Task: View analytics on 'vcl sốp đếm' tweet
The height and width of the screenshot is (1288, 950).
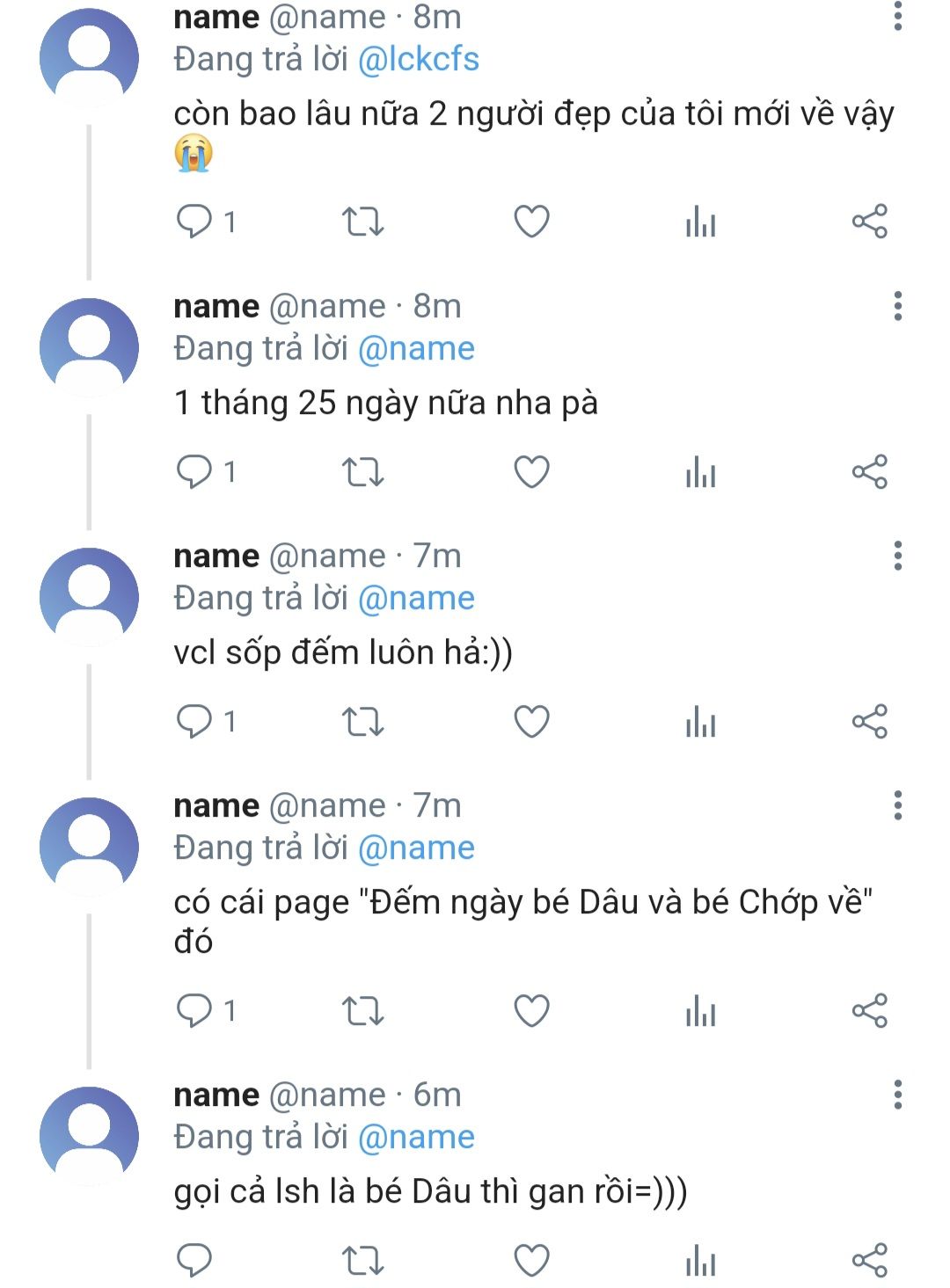Action: pyautogui.click(x=700, y=722)
